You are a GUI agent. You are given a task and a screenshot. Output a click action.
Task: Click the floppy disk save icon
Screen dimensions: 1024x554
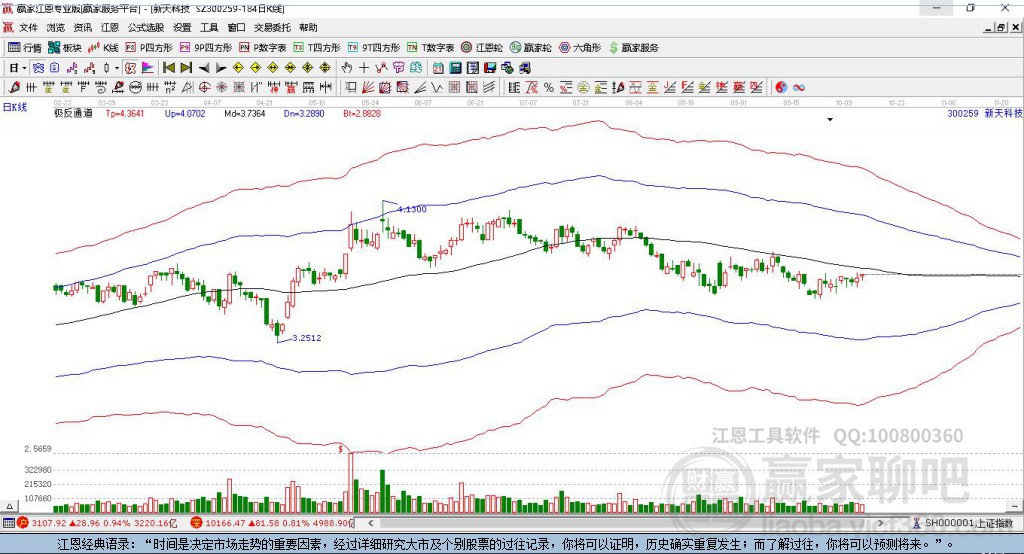[x=490, y=68]
